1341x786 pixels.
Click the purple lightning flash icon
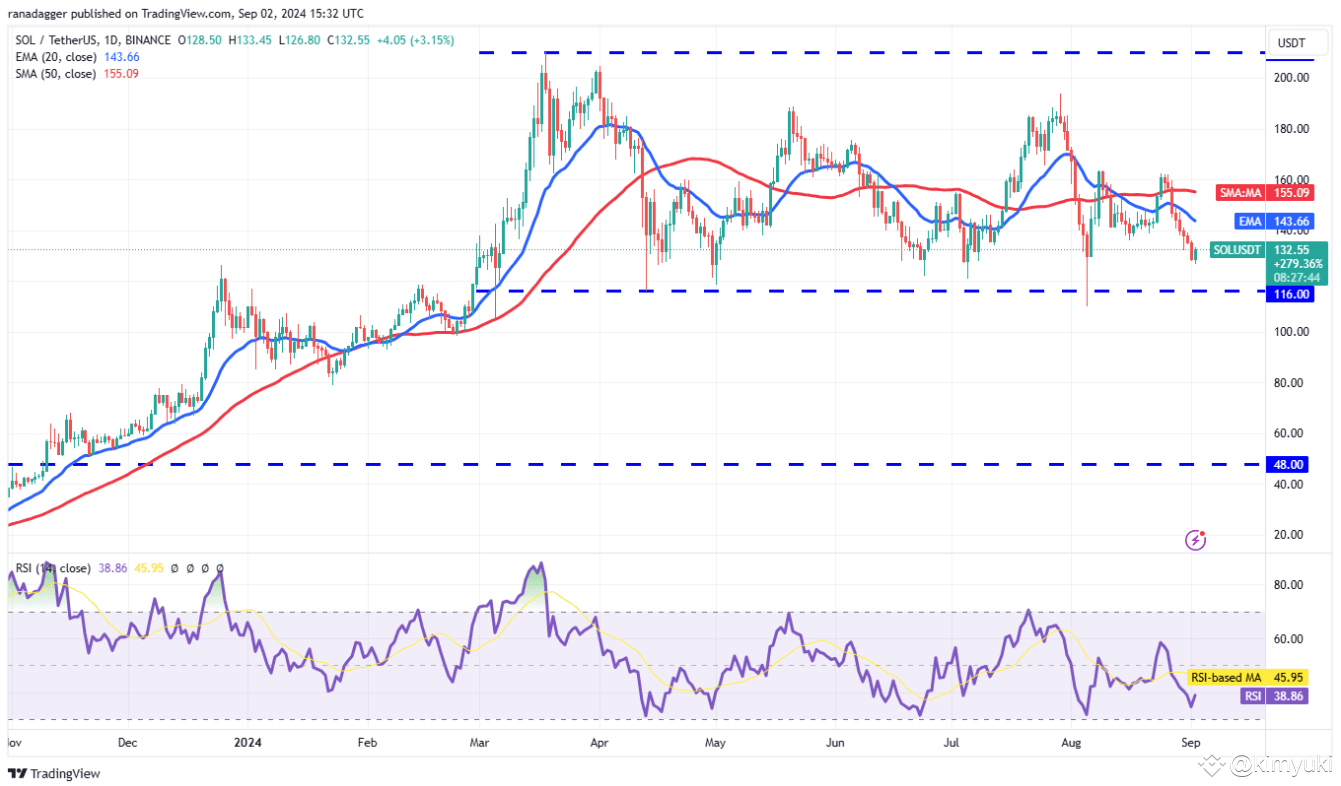(1195, 540)
